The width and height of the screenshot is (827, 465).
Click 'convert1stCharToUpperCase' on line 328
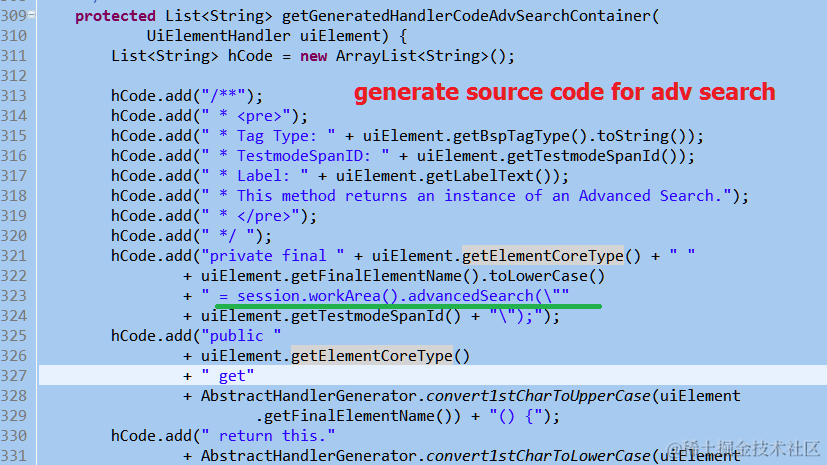pyautogui.click(x=538, y=396)
